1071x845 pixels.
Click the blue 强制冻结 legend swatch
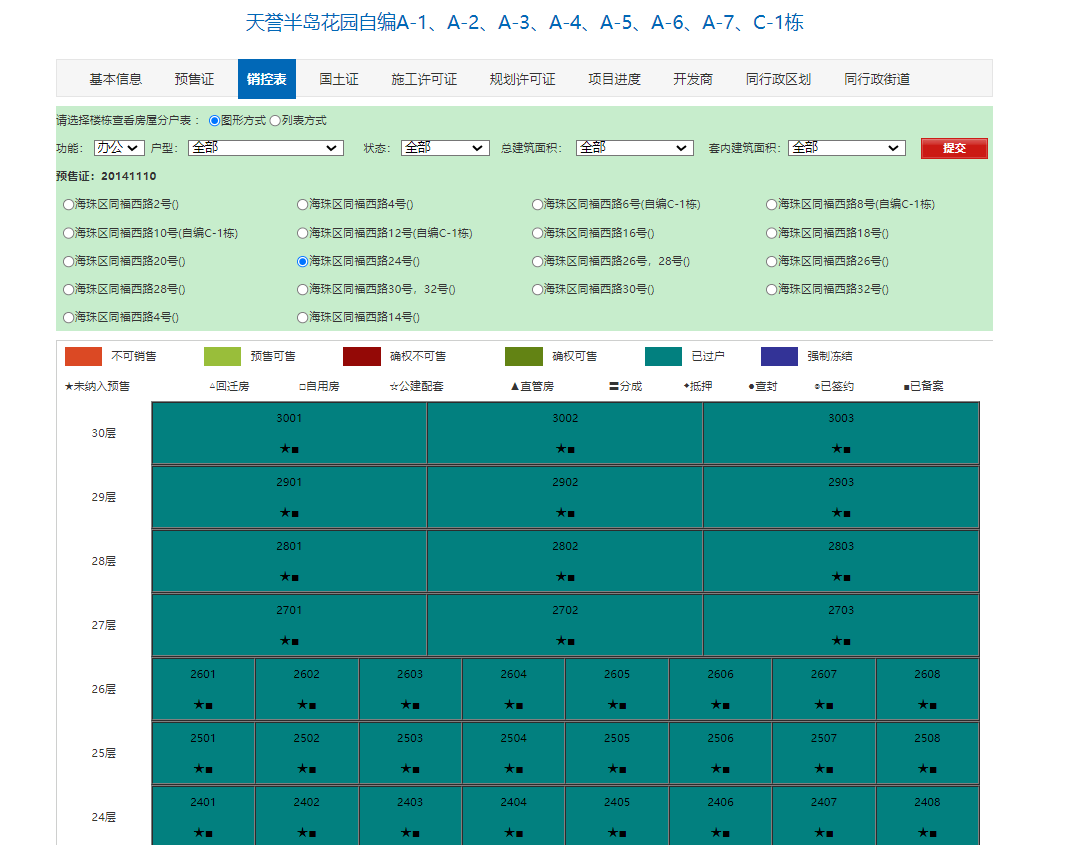click(780, 356)
